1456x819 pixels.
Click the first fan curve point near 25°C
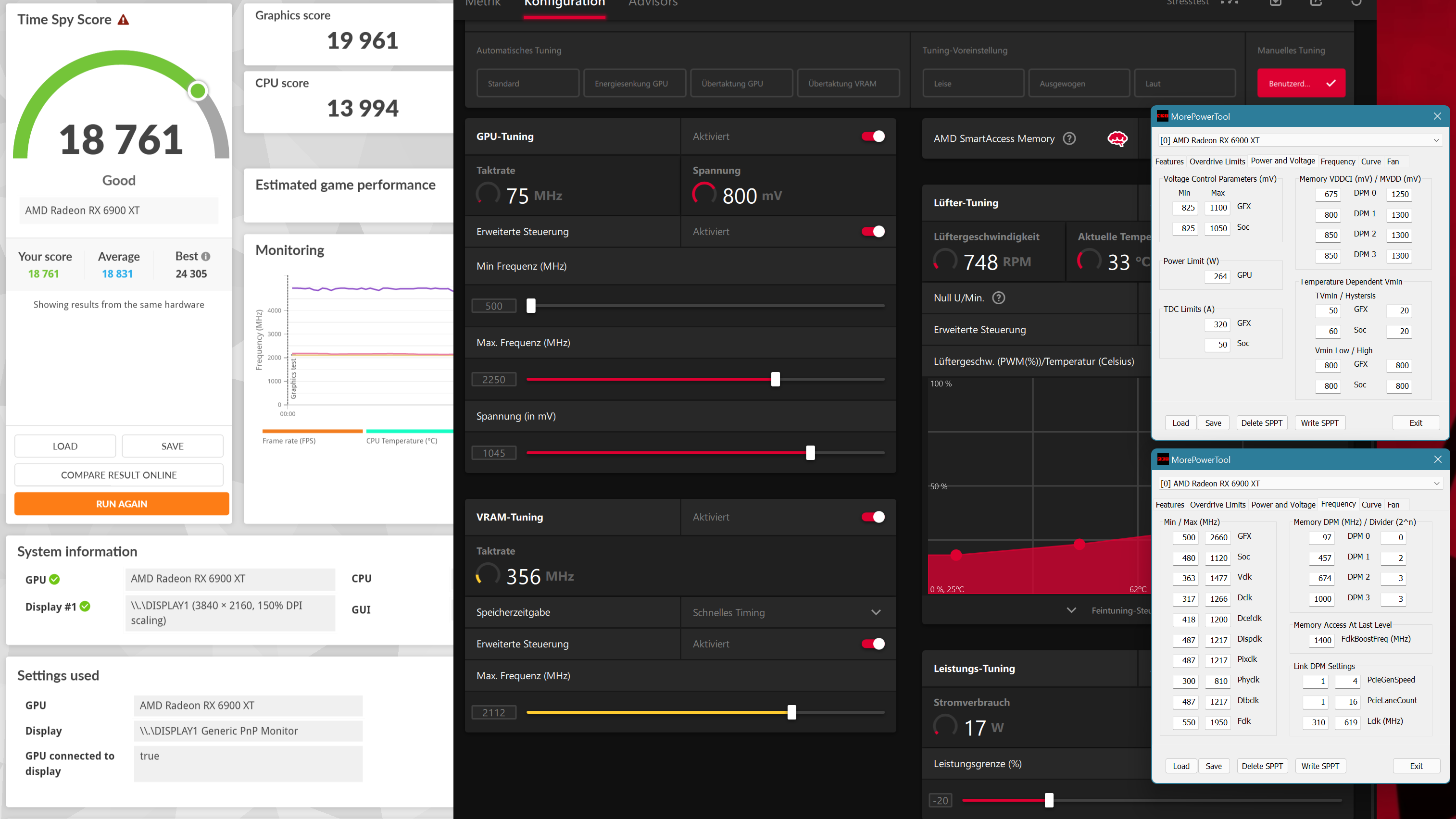pos(956,555)
